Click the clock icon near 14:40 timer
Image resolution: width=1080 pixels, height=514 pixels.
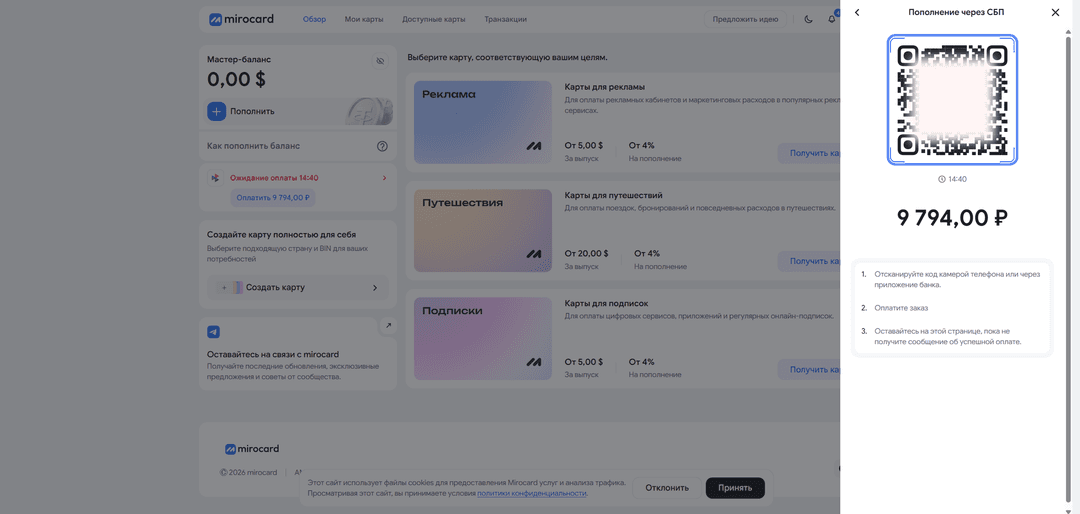point(942,179)
